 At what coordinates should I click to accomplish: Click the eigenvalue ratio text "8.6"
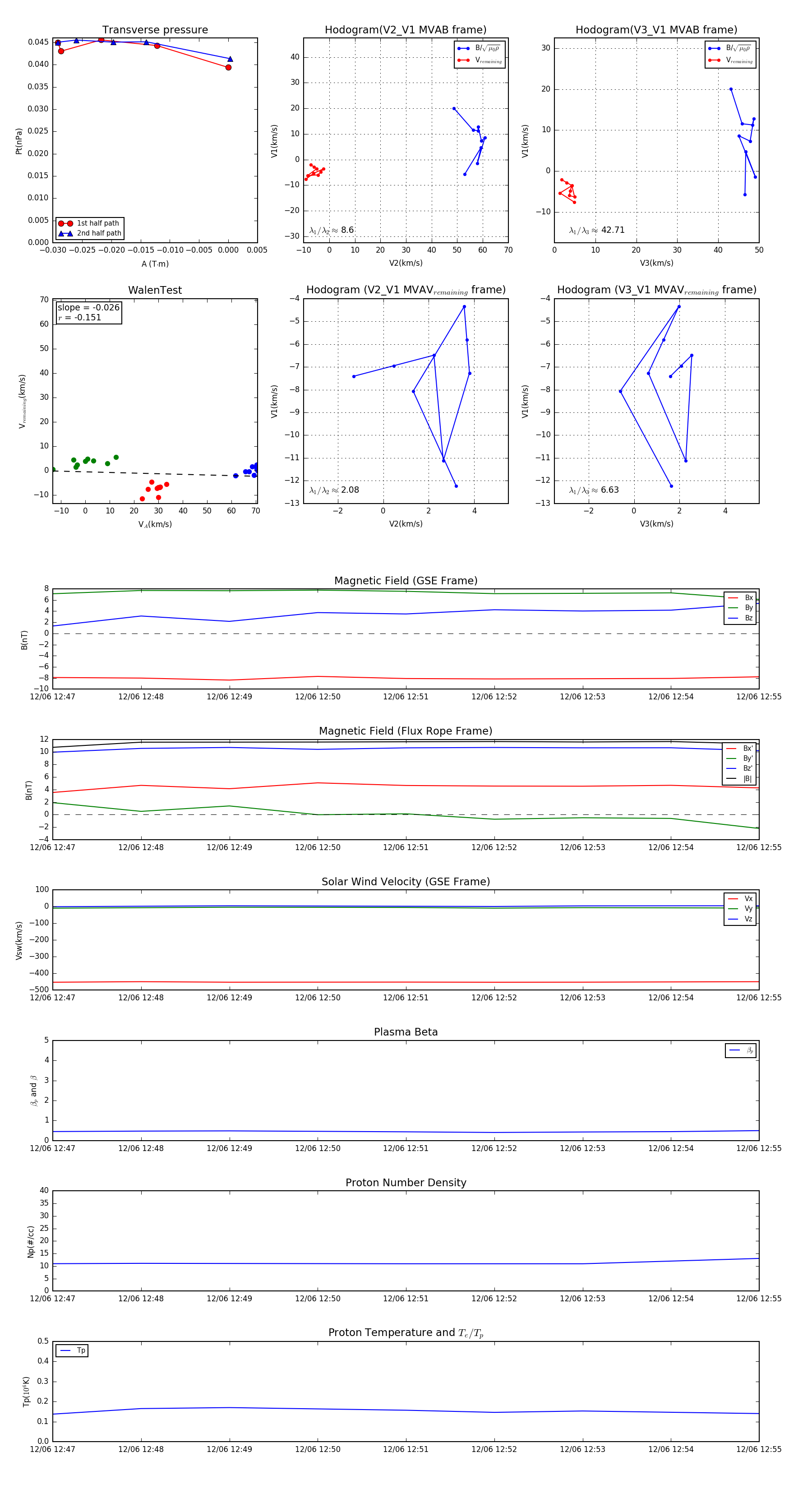[347, 230]
